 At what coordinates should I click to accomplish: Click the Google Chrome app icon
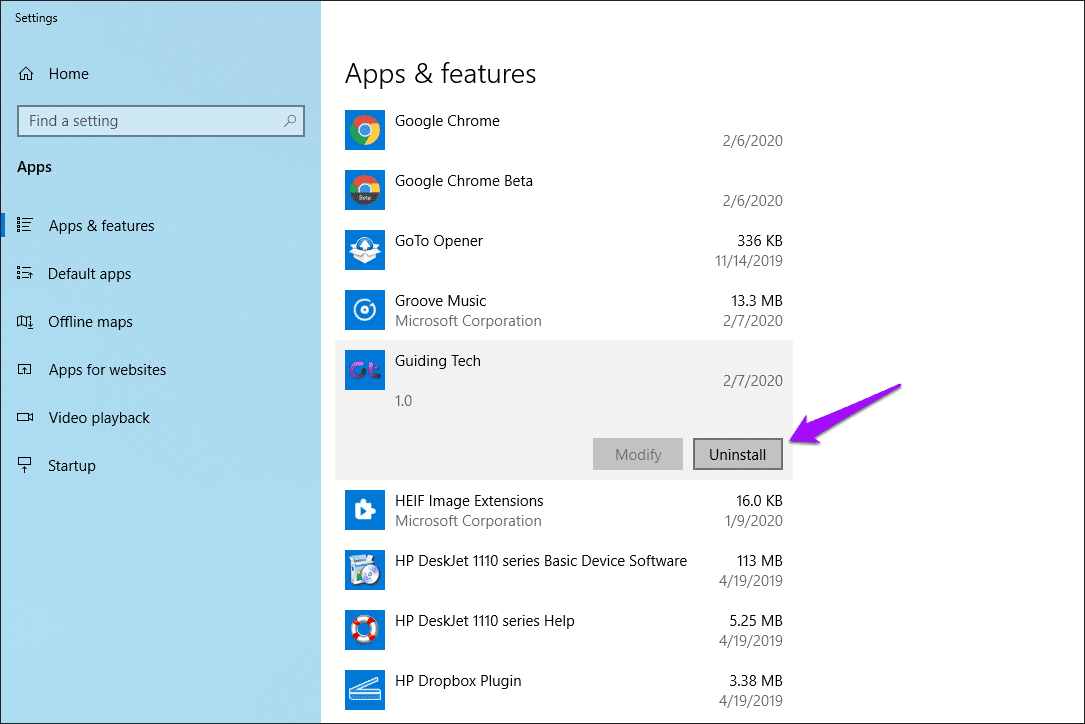click(365, 130)
